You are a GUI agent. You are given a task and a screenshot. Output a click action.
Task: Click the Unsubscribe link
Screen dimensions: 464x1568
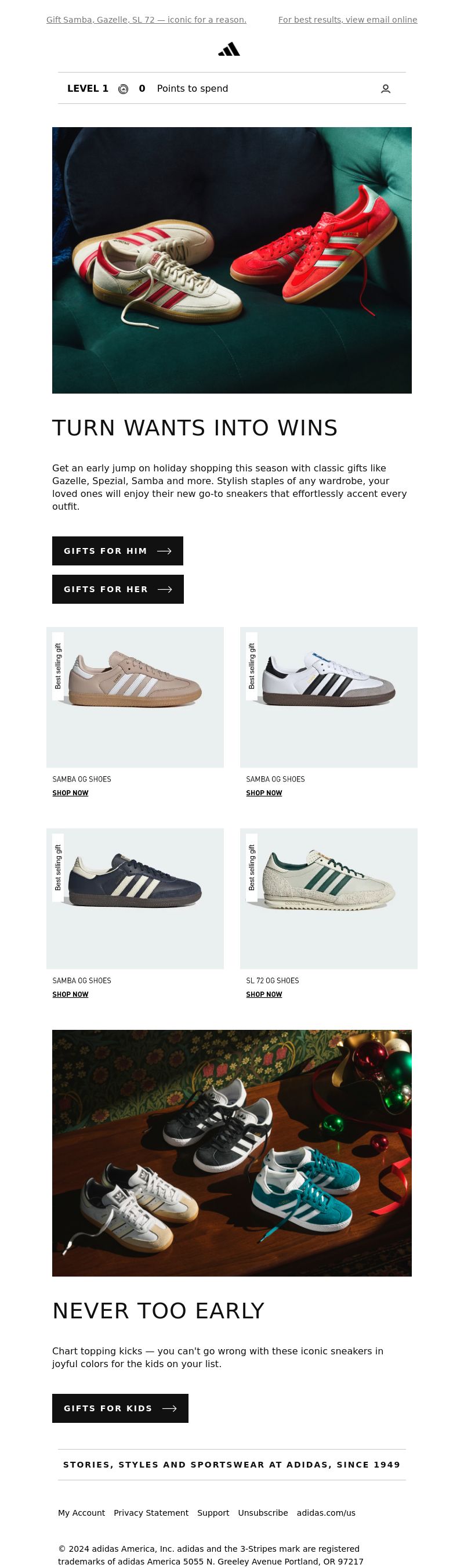(x=263, y=1513)
